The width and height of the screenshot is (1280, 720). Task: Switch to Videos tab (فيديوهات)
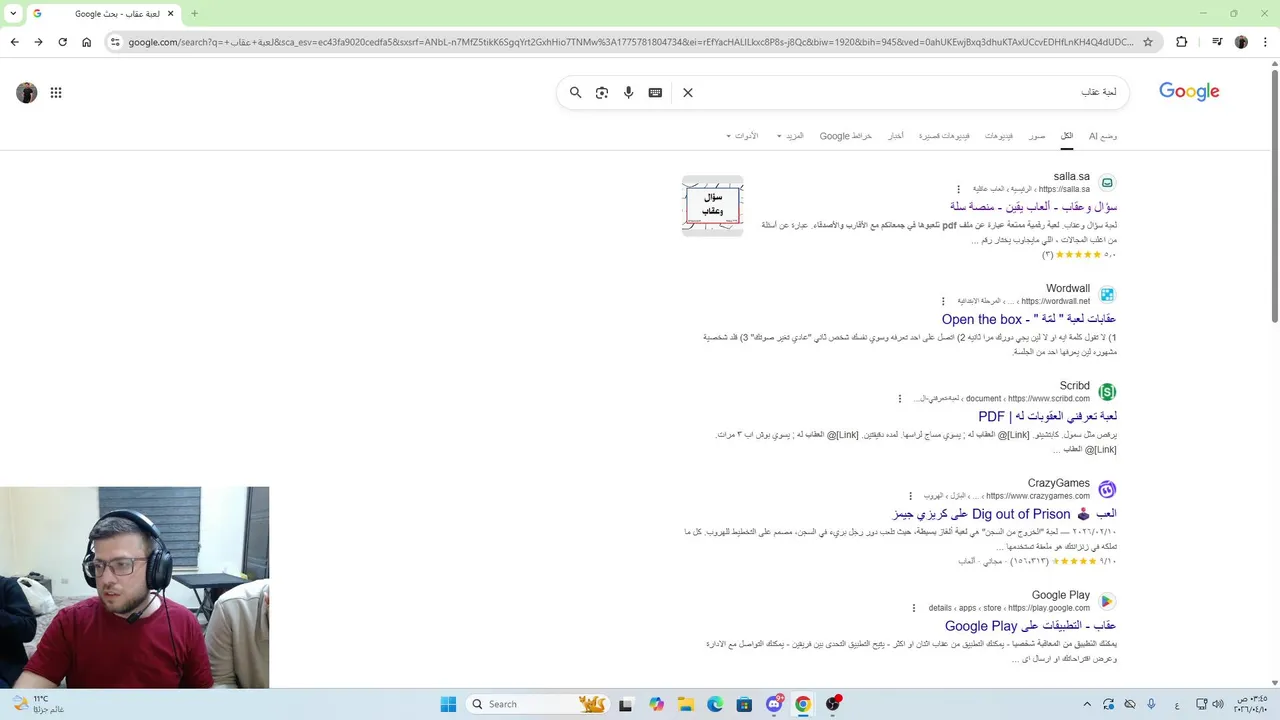(x=998, y=135)
